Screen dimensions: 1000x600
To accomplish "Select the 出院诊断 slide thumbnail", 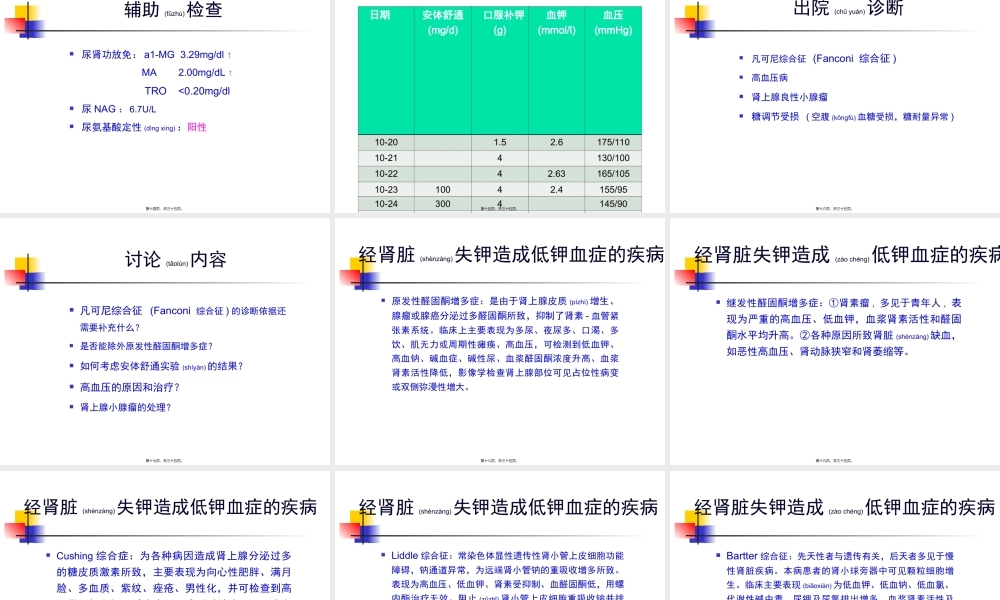I will point(833,105).
